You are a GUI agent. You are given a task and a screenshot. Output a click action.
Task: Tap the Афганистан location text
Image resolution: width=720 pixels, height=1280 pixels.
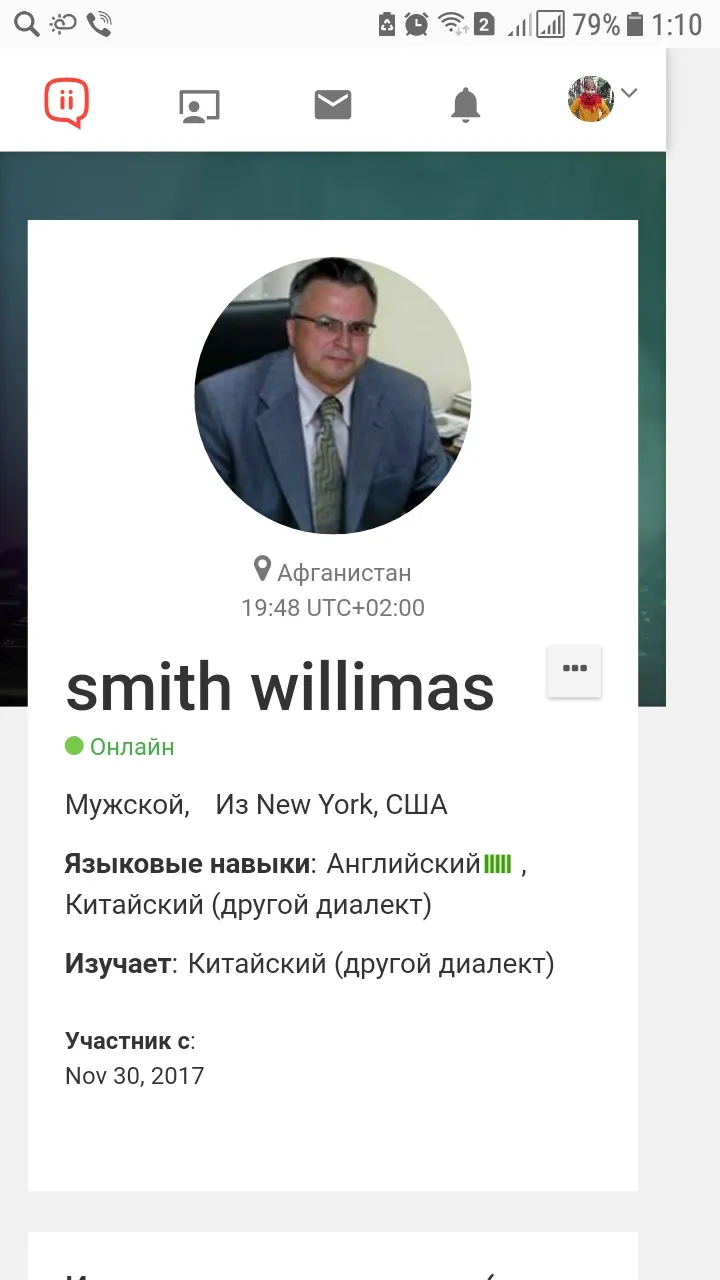(344, 573)
